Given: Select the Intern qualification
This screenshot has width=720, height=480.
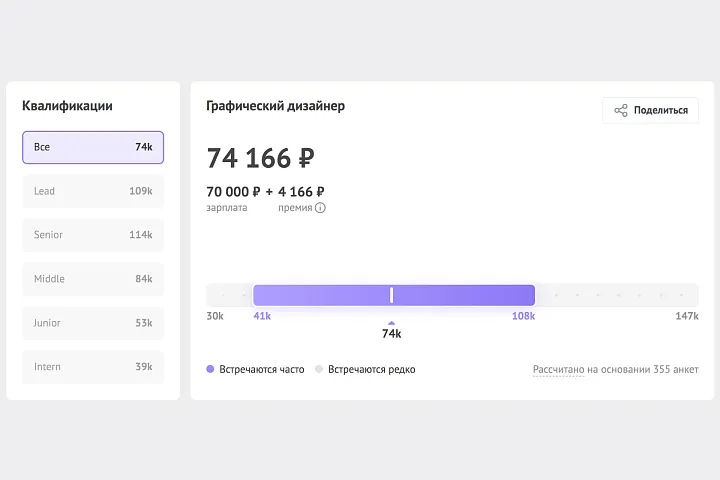Looking at the screenshot, I should pyautogui.click(x=93, y=367).
